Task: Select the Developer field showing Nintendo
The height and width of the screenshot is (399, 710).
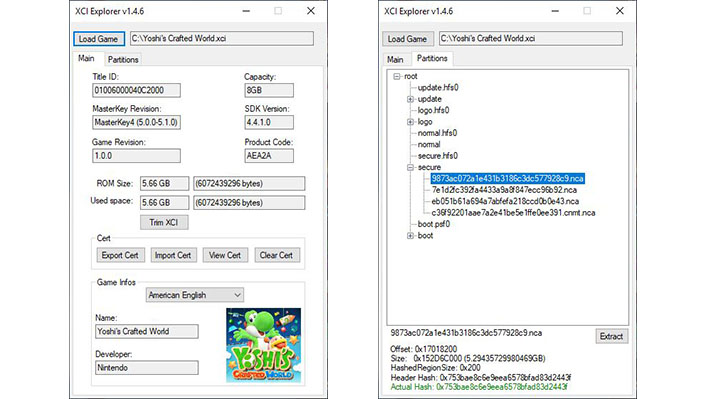Action: pos(147,368)
